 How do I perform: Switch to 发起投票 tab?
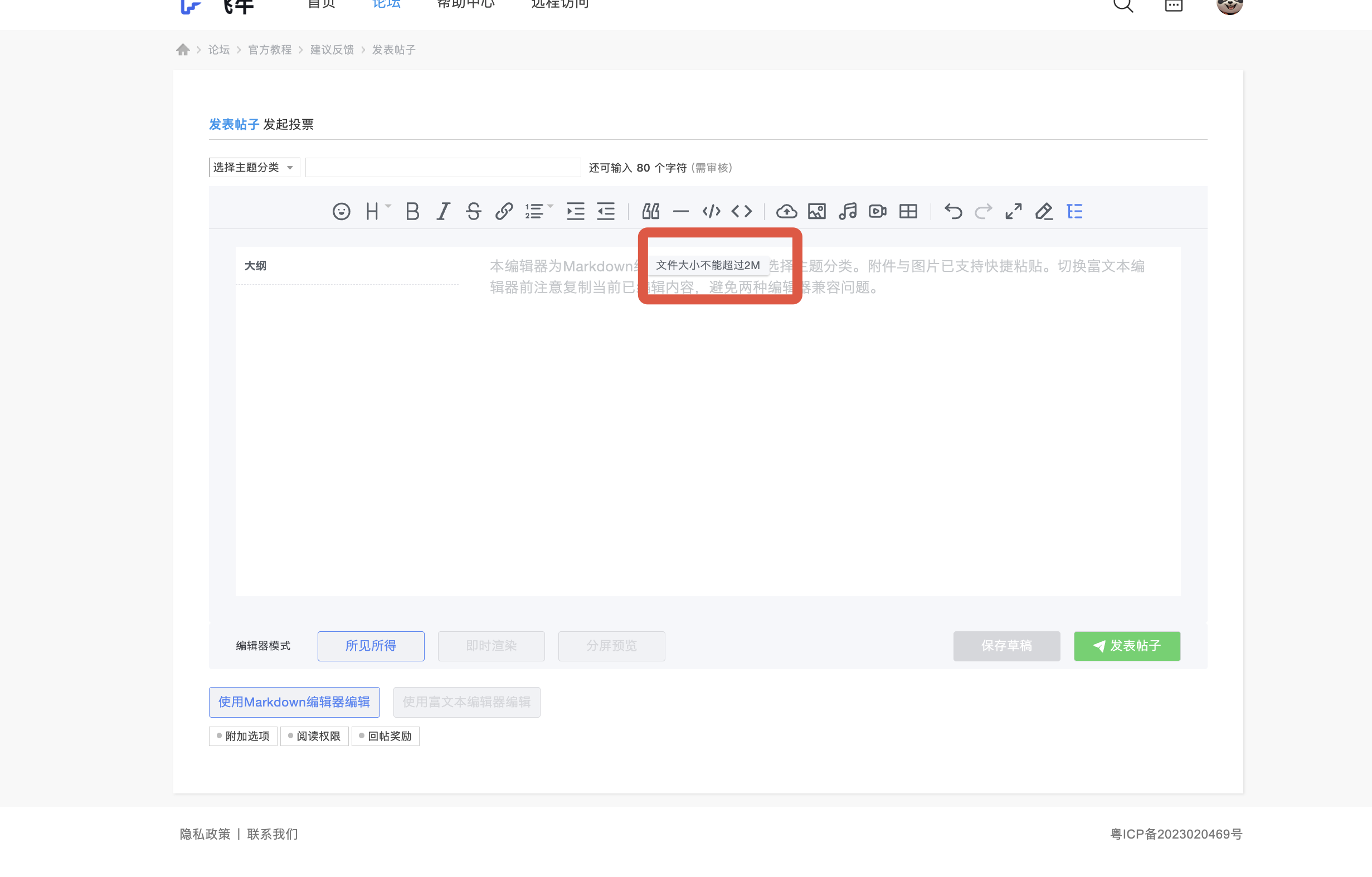point(288,124)
